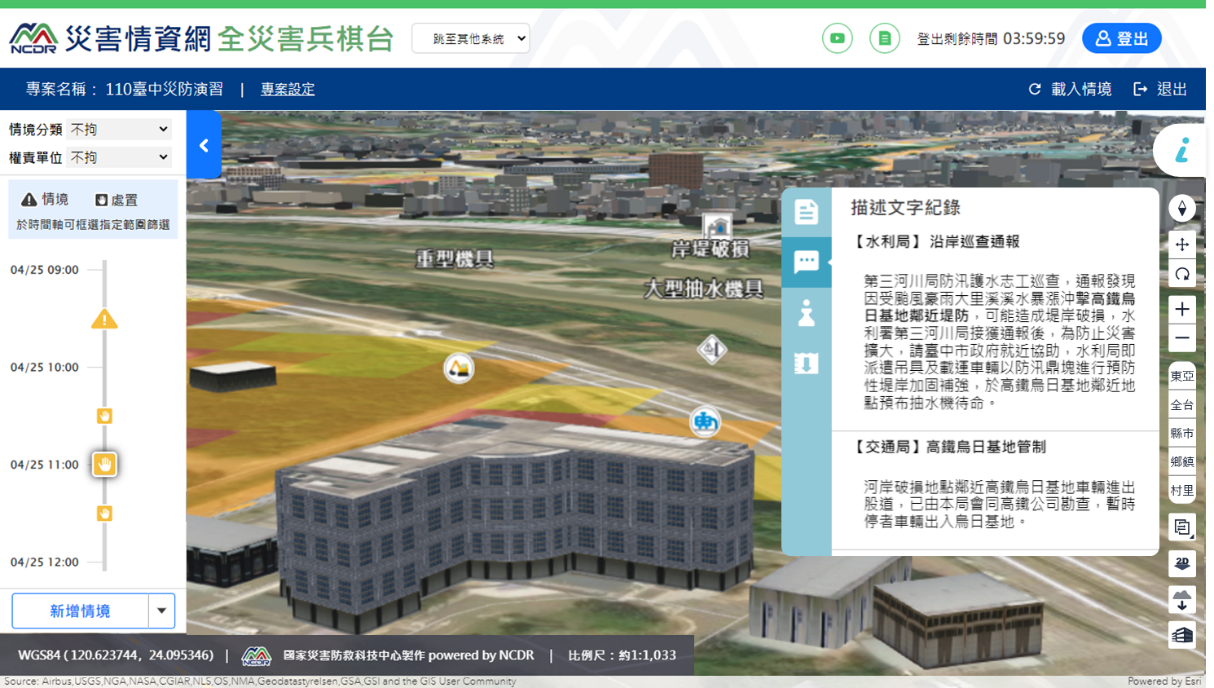Open the YouTube video icon in header
This screenshot has height=688, width=1214.
[837, 39]
